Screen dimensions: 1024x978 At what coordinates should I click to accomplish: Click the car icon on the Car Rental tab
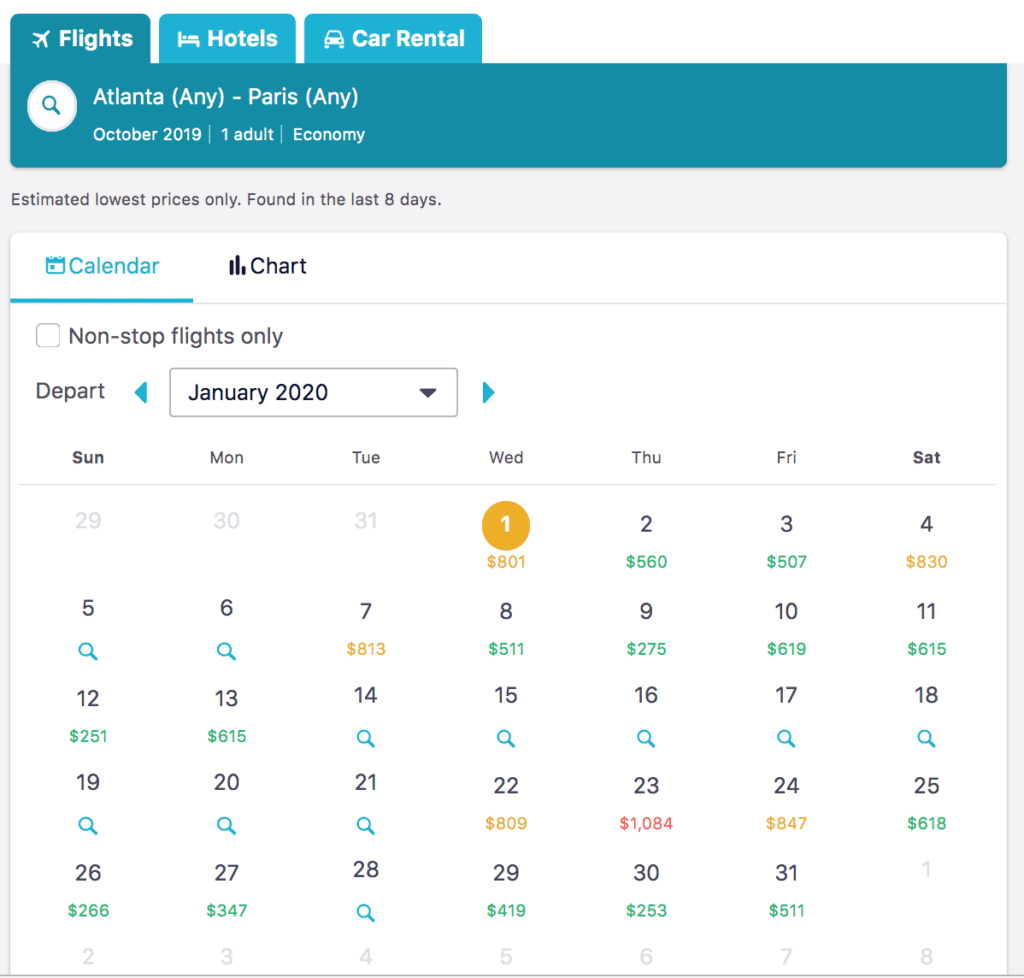tap(334, 38)
